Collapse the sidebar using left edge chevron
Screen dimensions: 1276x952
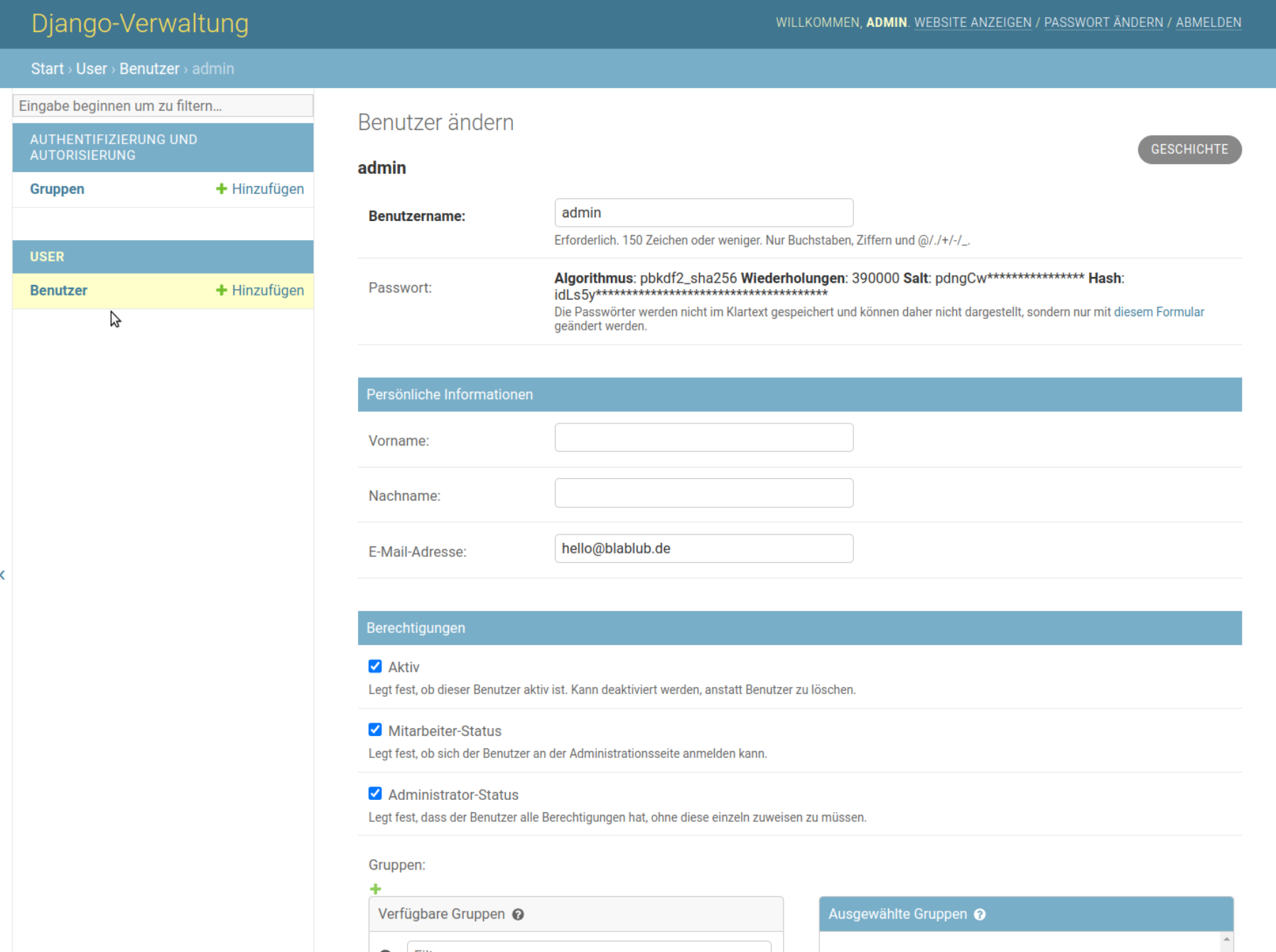click(x=3, y=575)
